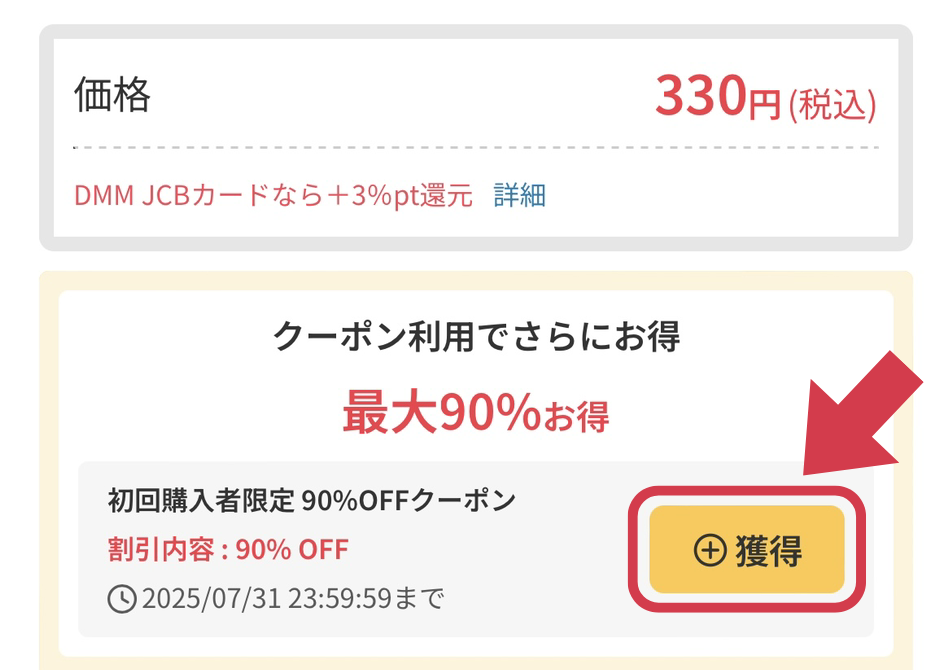This screenshot has width=952, height=670.
Task: Click the clock icon beside expiry date
Action: point(121,599)
